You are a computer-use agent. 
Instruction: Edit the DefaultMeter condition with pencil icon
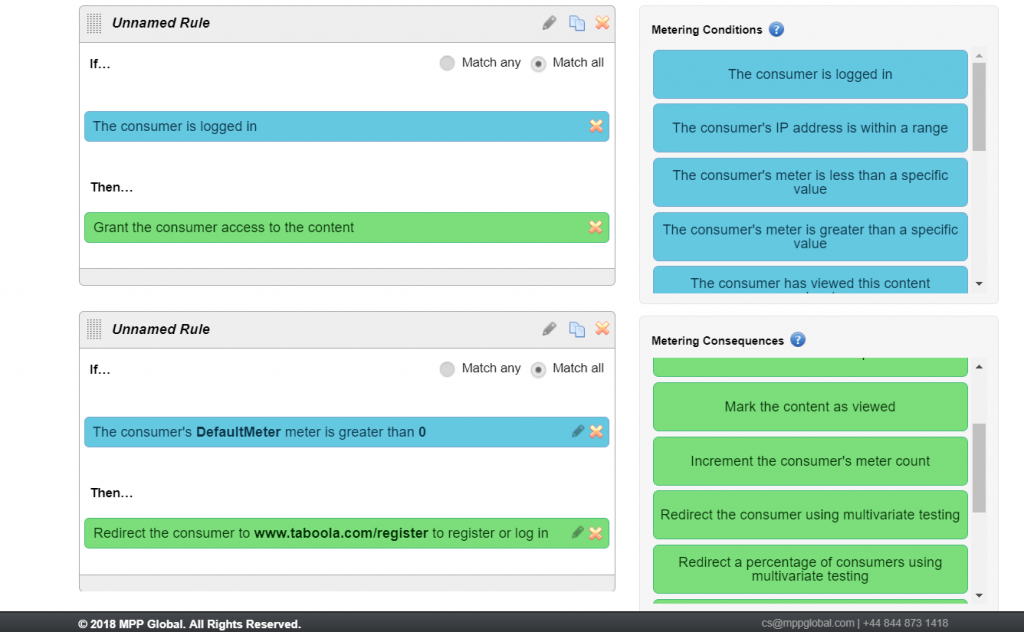[577, 432]
